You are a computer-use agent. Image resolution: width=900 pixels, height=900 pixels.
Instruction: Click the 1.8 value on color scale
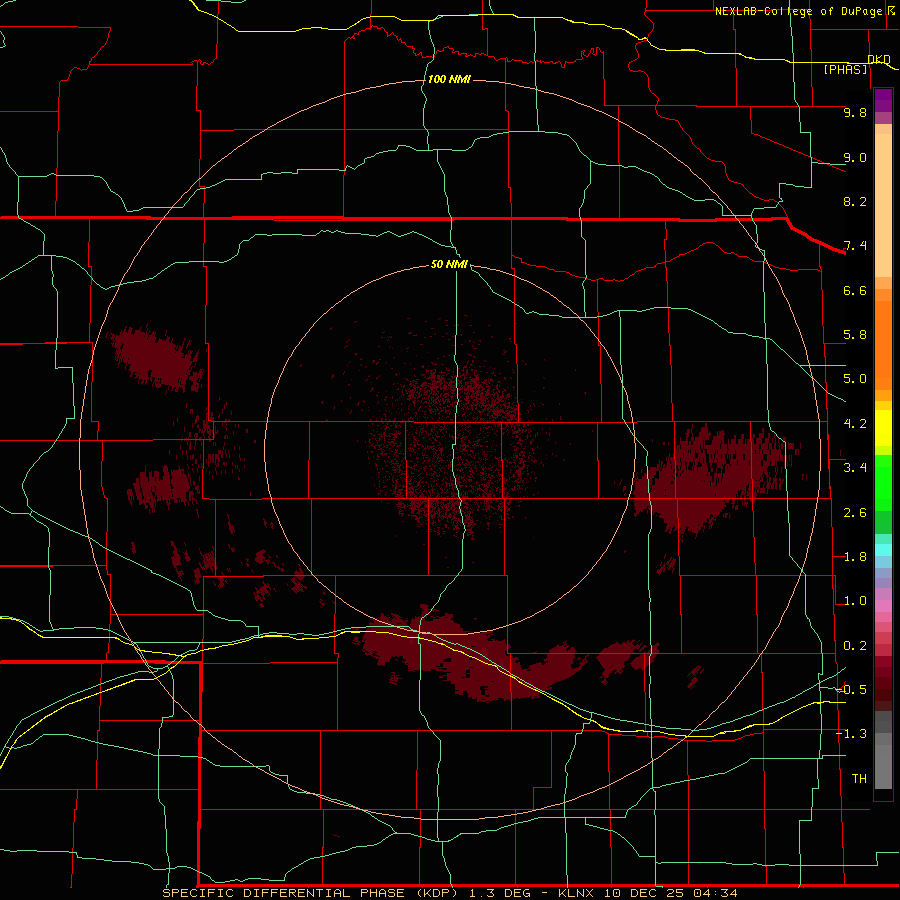coord(855,557)
